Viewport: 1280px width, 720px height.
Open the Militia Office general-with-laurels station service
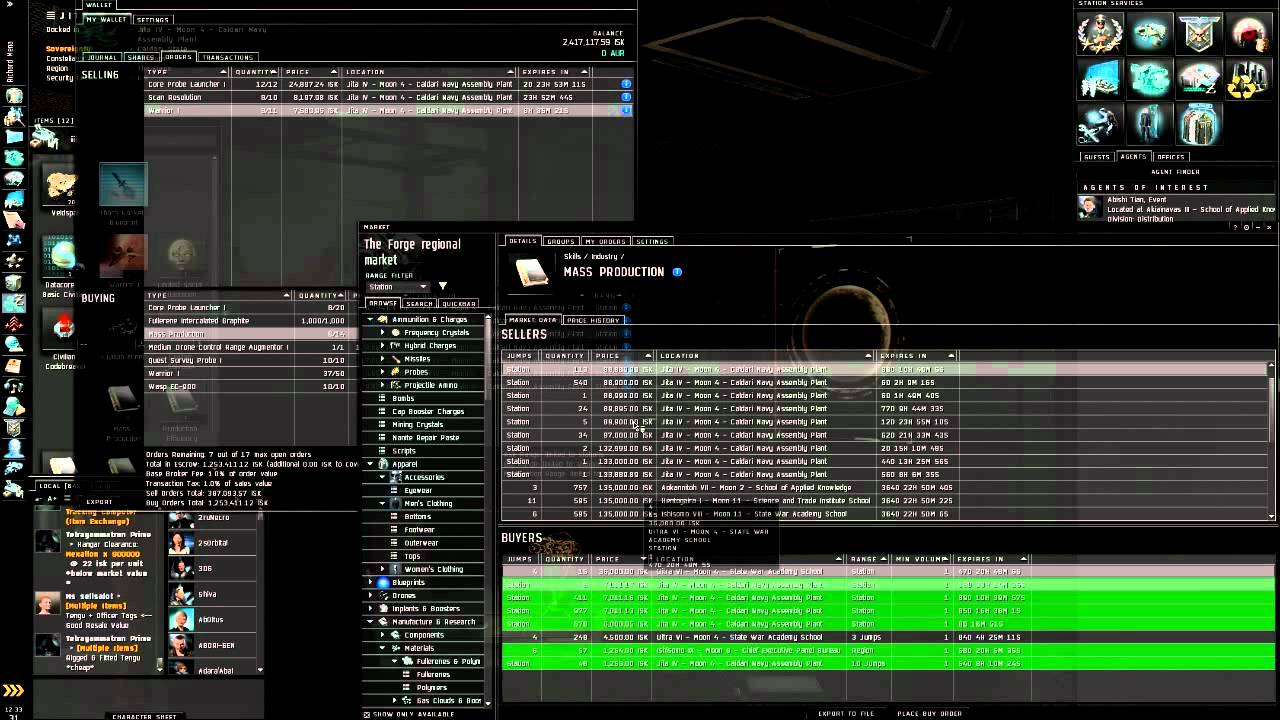point(1100,34)
